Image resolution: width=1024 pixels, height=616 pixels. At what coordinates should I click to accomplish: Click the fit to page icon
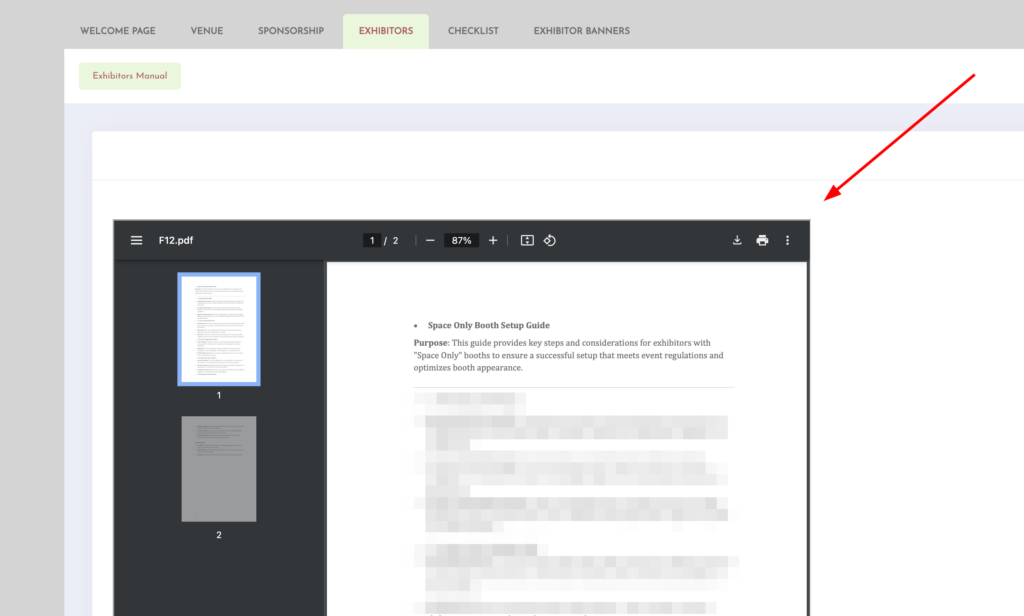(527, 241)
